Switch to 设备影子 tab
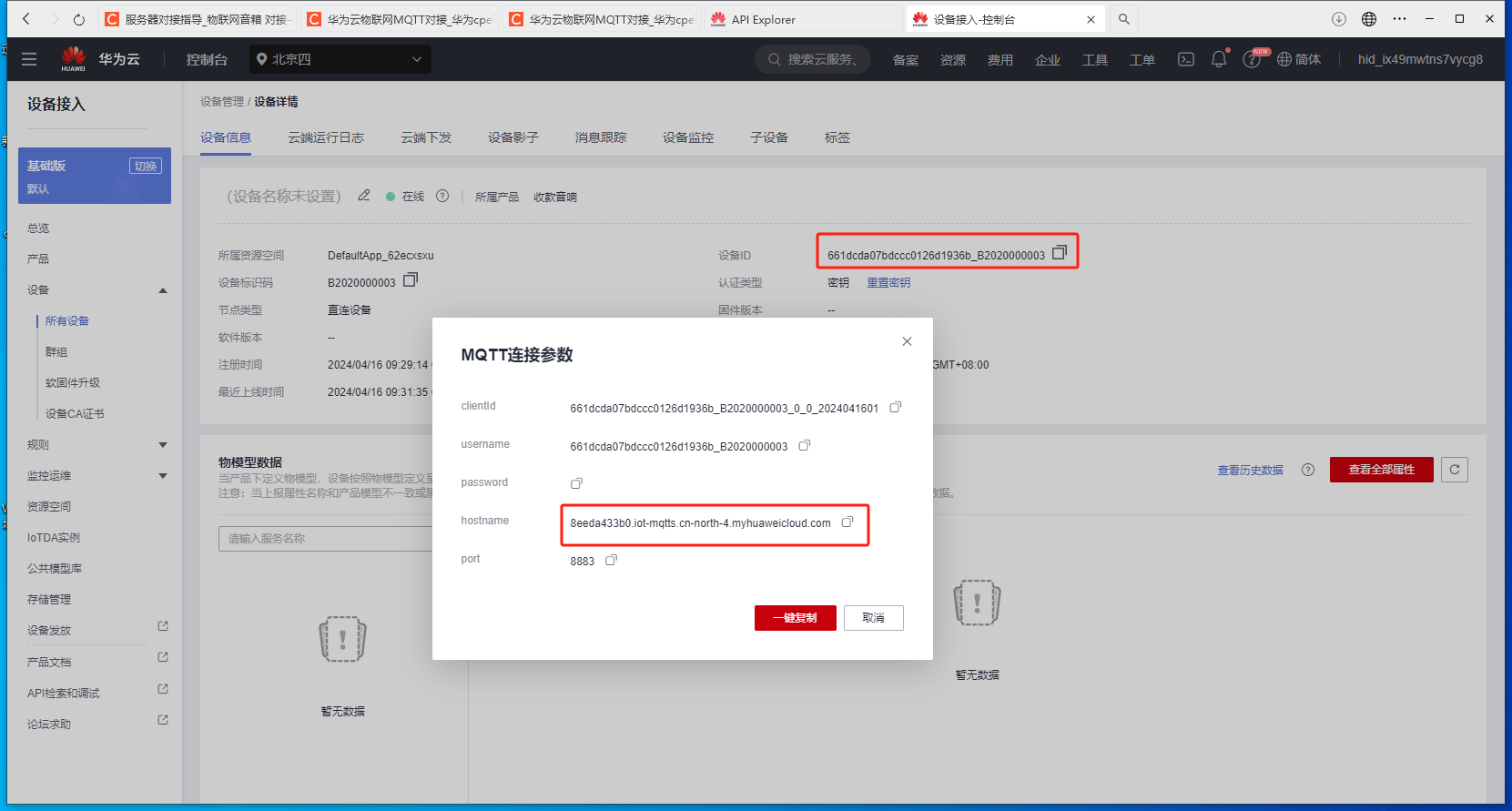 (513, 137)
